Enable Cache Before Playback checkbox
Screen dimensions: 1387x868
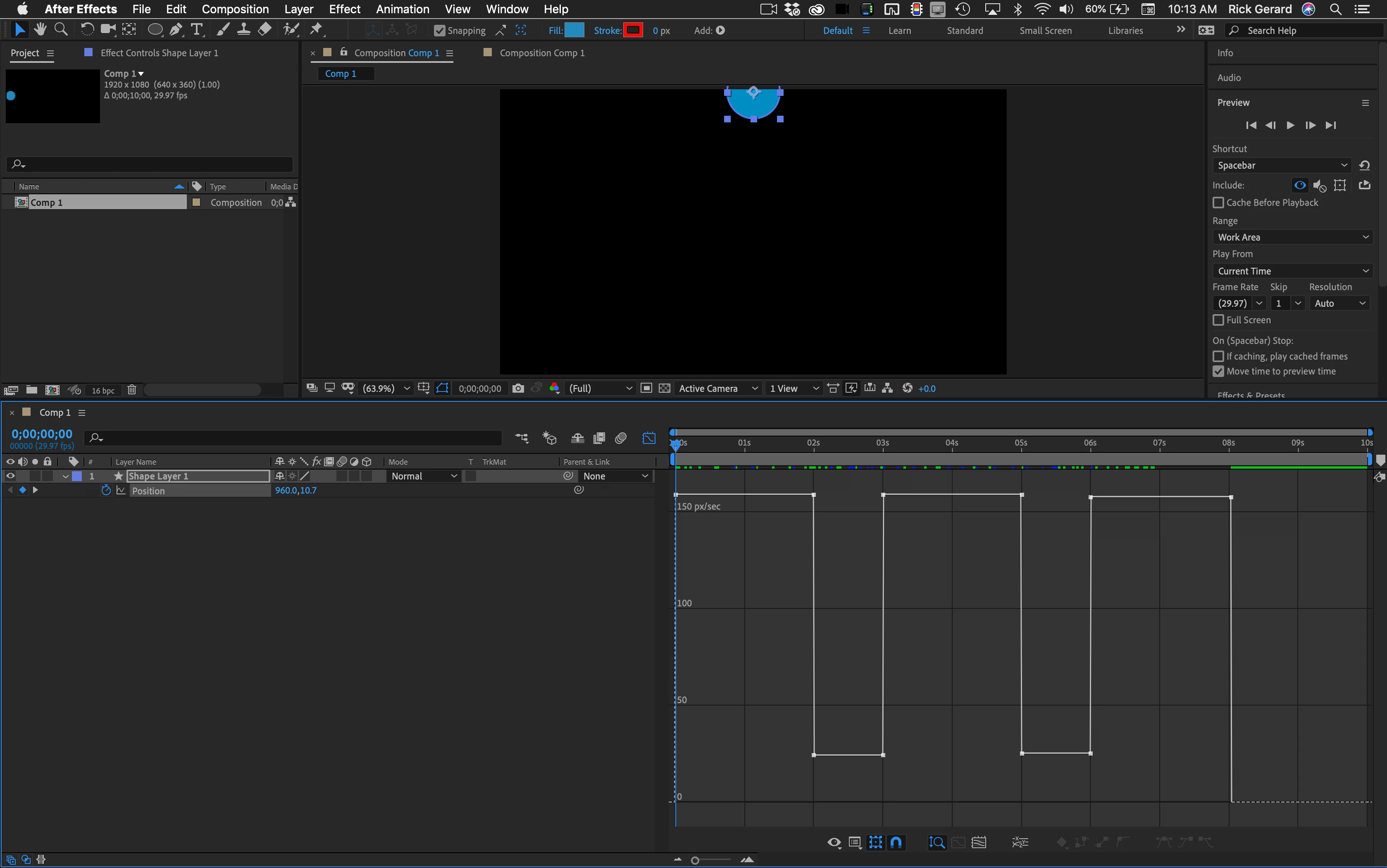(x=1218, y=203)
